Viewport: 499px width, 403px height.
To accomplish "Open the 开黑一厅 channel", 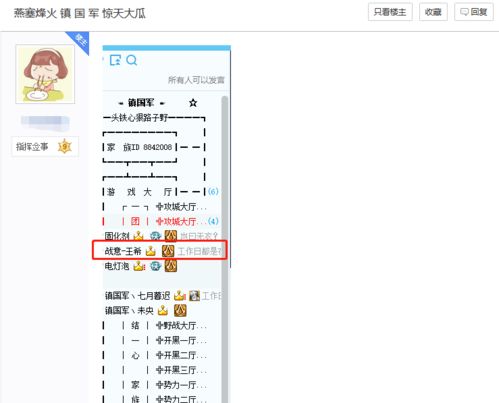I will [181, 340].
